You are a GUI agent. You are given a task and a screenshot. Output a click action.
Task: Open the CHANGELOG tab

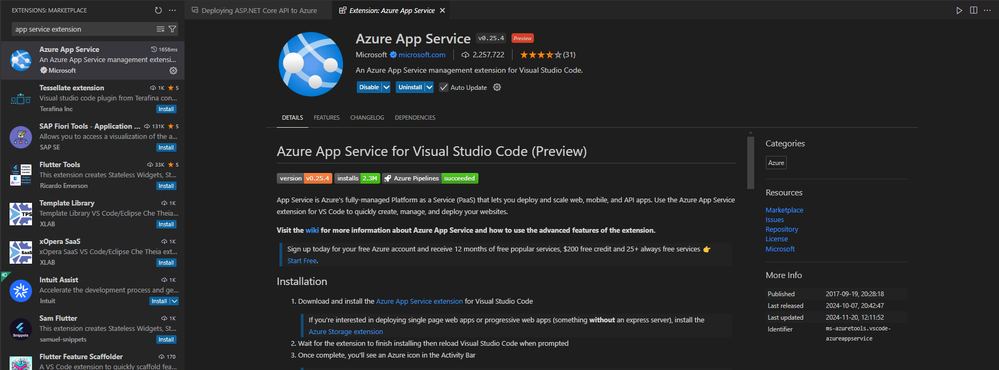[x=367, y=118]
